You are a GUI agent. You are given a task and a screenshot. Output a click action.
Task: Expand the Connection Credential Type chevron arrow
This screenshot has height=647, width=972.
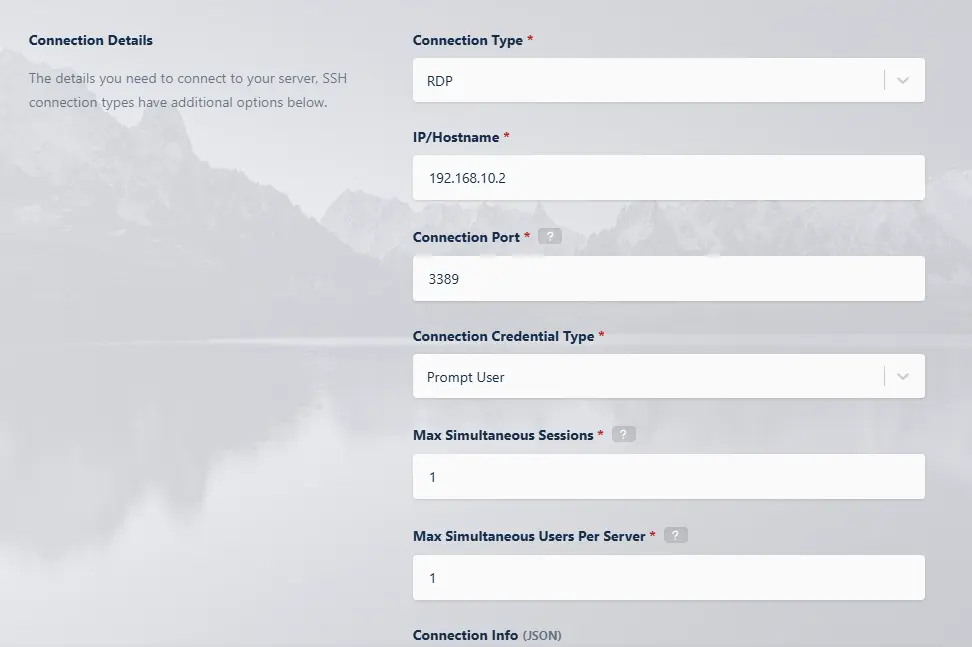tap(903, 377)
